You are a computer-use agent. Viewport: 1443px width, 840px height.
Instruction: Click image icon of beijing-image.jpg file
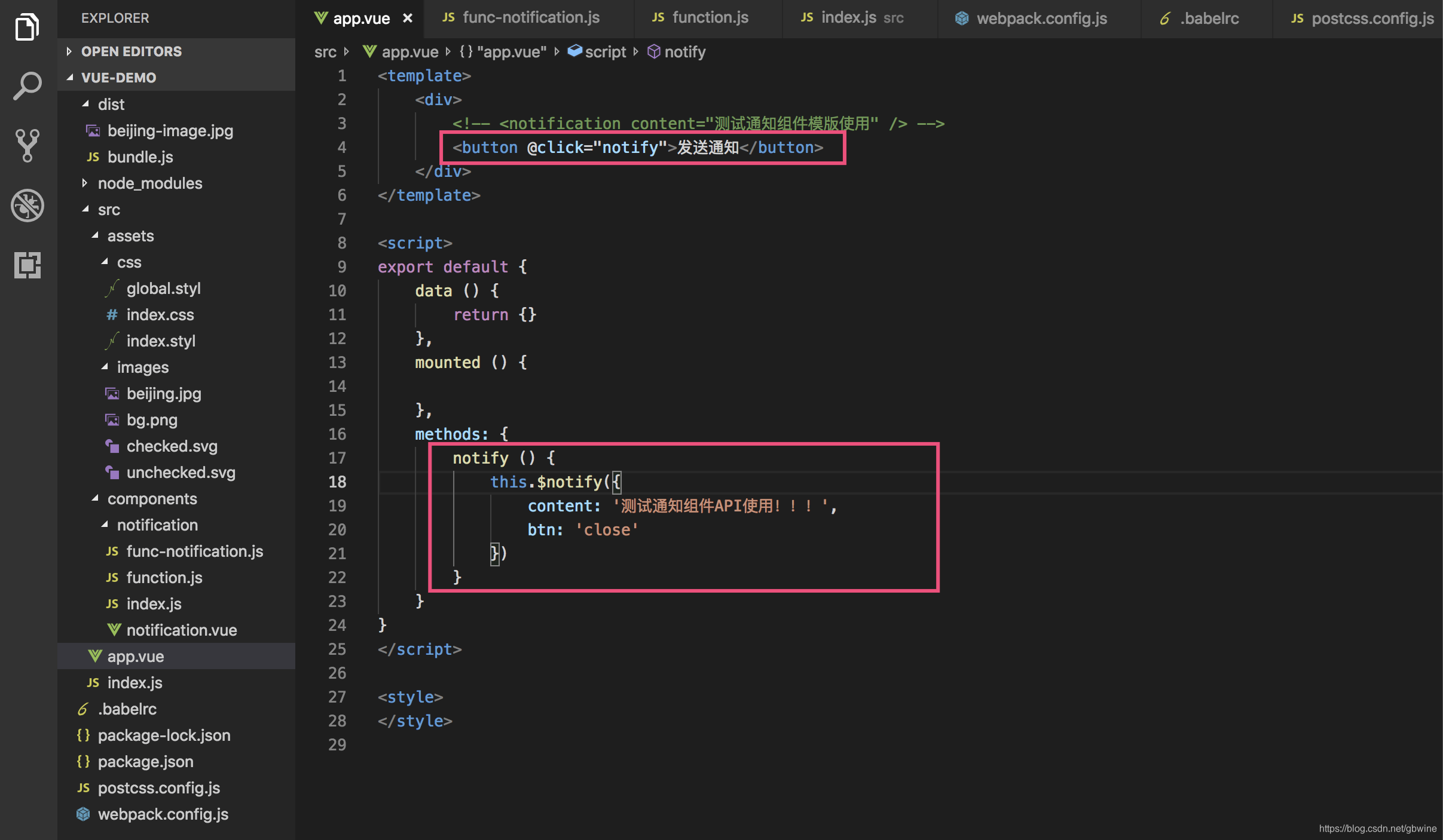93,131
